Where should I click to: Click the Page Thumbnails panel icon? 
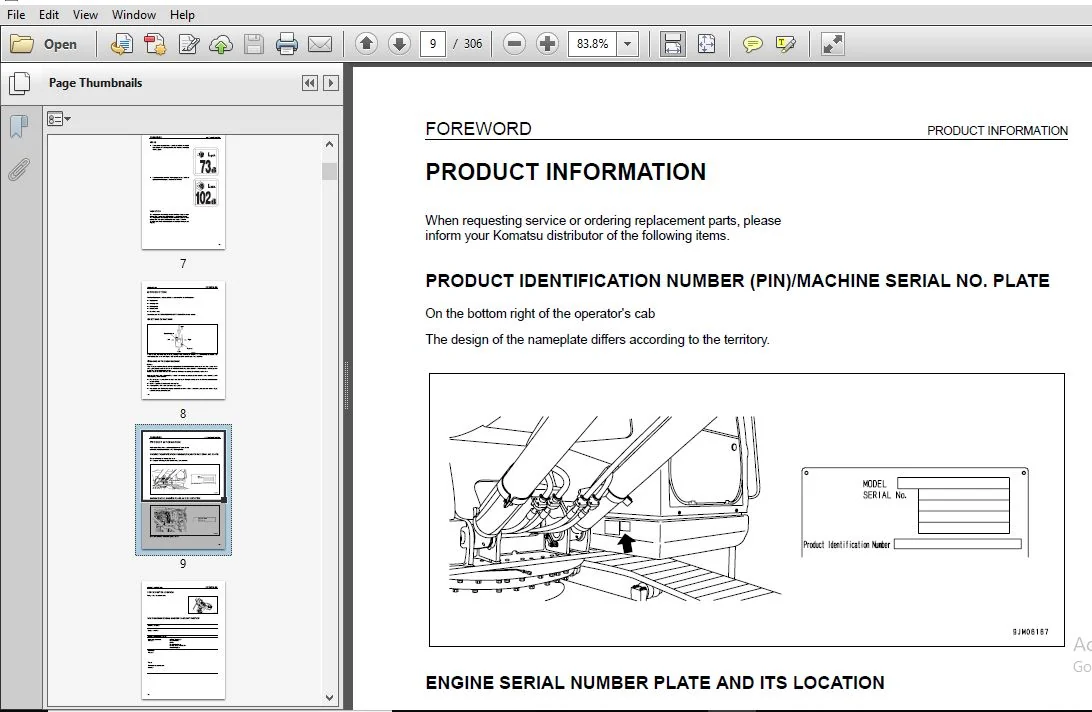(x=20, y=84)
